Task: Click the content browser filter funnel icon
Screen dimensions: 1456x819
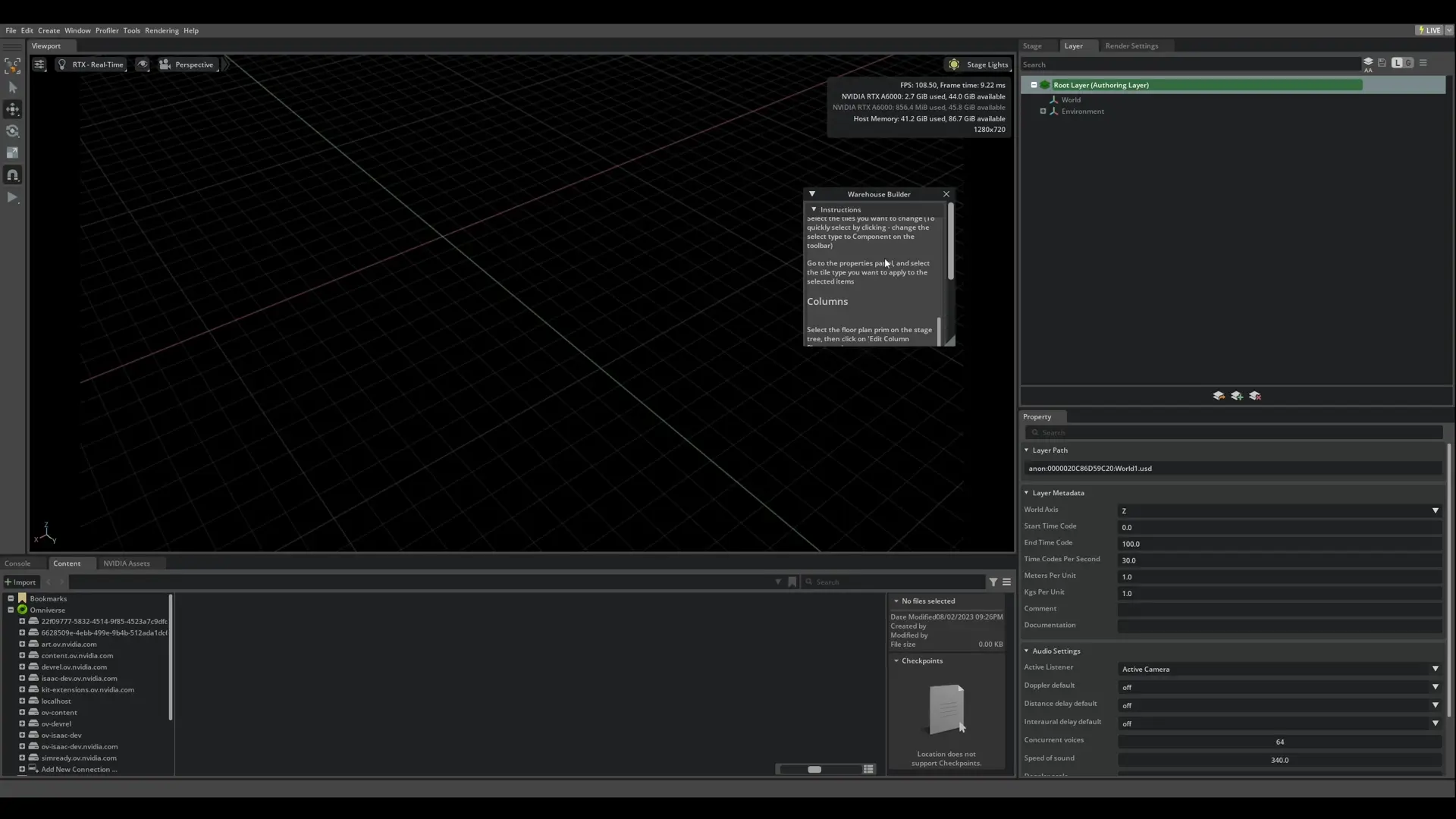Action: (x=993, y=582)
